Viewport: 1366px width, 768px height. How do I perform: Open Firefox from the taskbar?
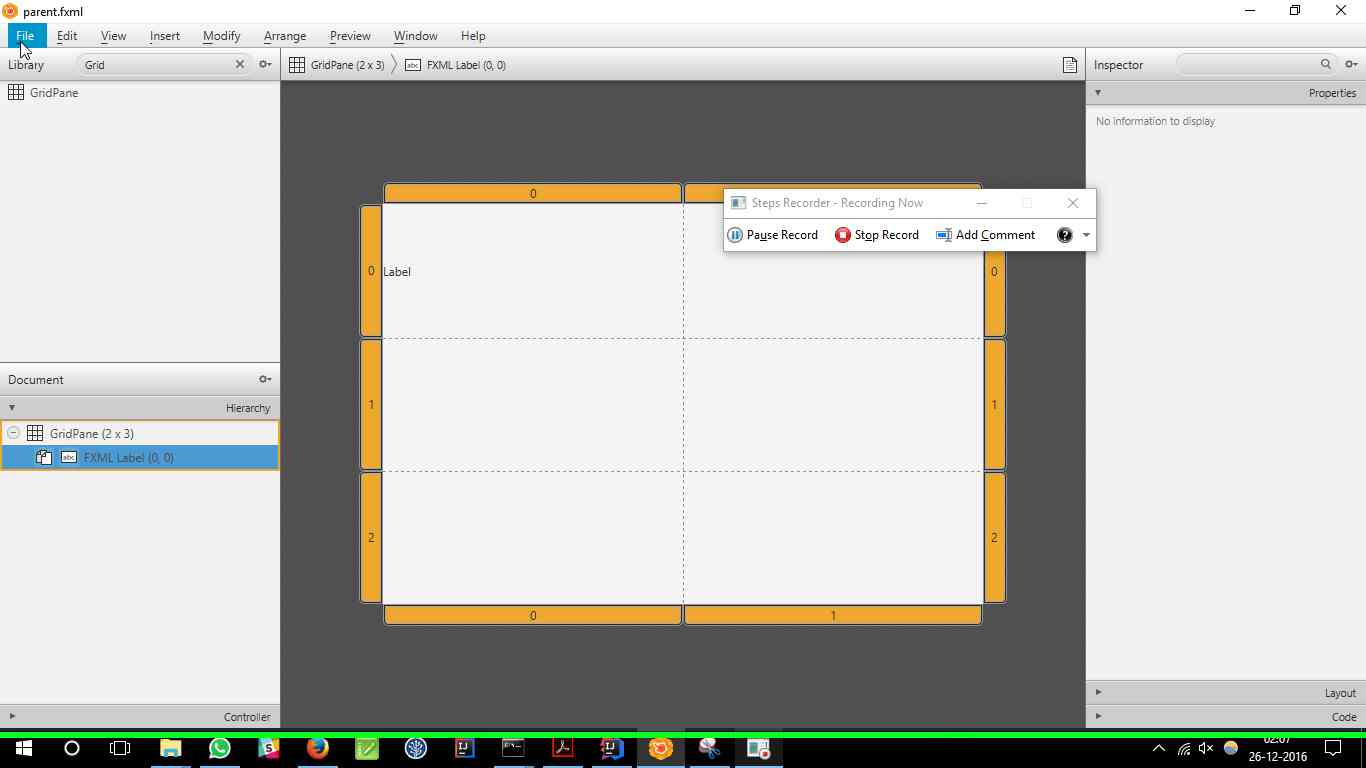pyautogui.click(x=318, y=748)
